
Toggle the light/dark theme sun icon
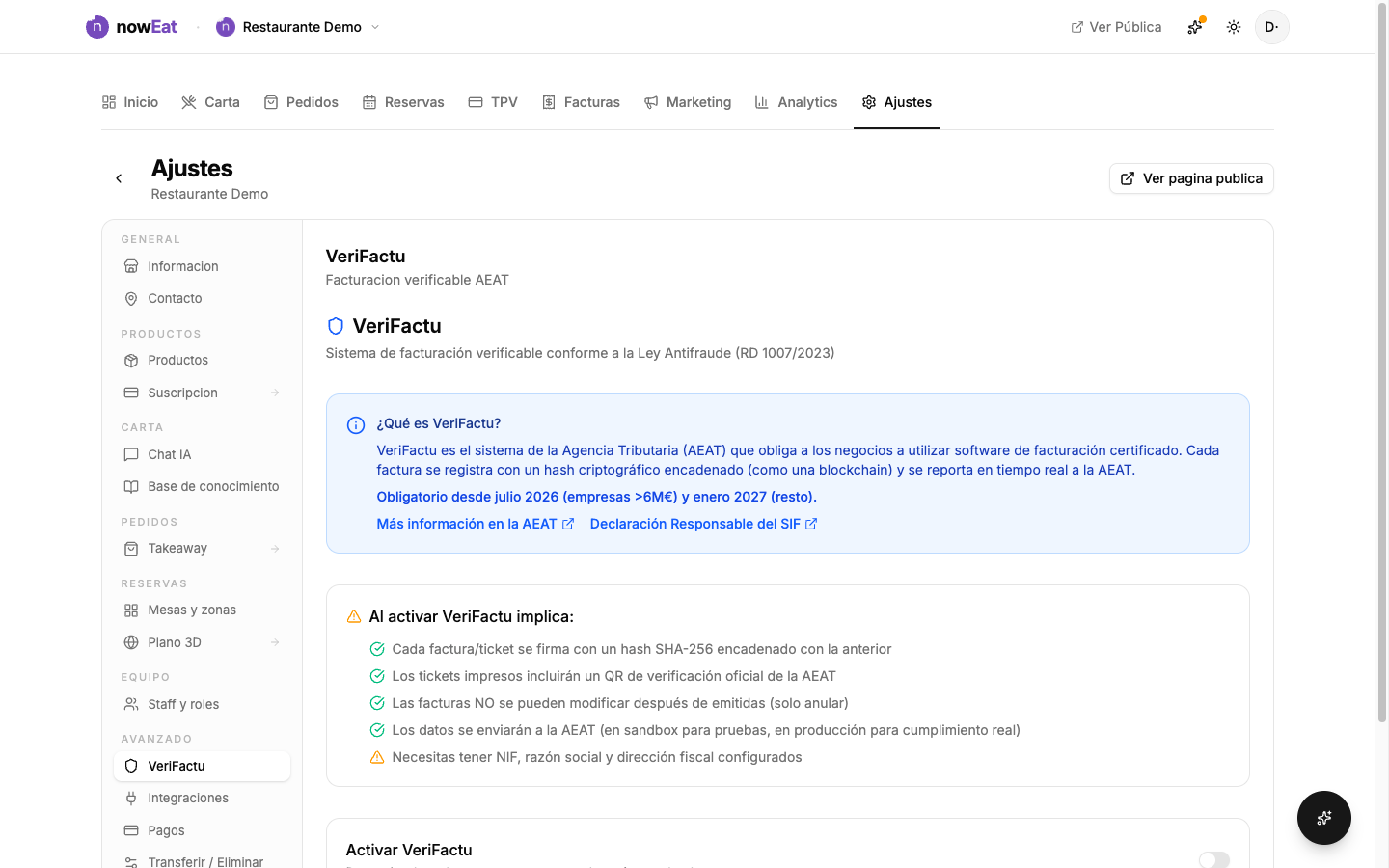point(1234,27)
